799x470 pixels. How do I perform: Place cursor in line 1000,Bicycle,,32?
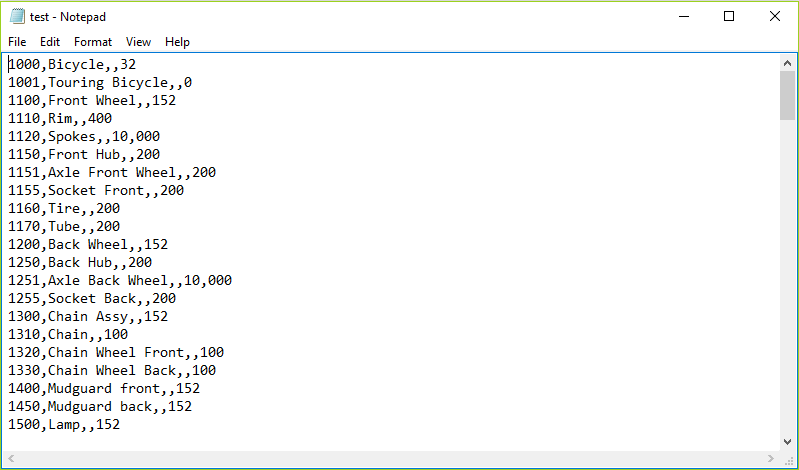[72, 64]
